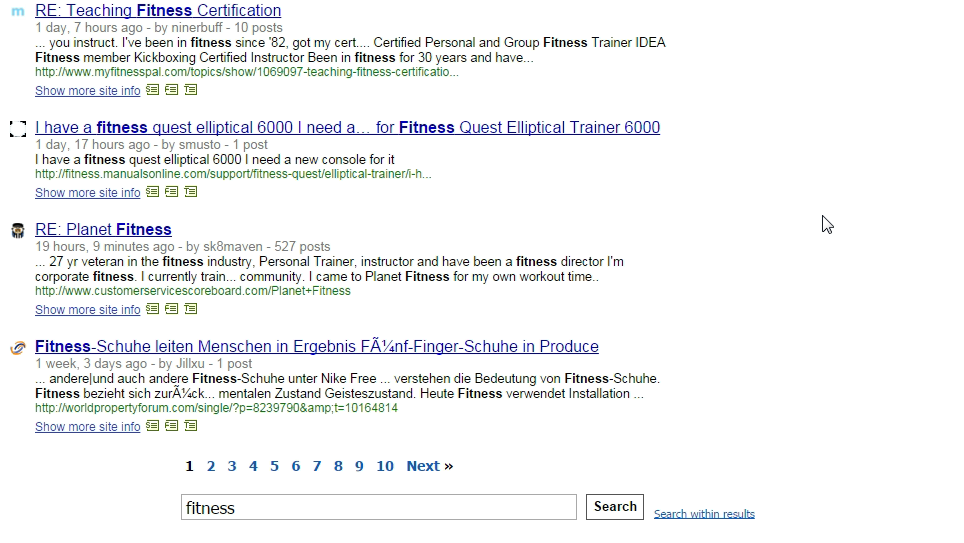Viewport: 964px width, 543px height.
Task: Go to results page 3
Action: 232,466
